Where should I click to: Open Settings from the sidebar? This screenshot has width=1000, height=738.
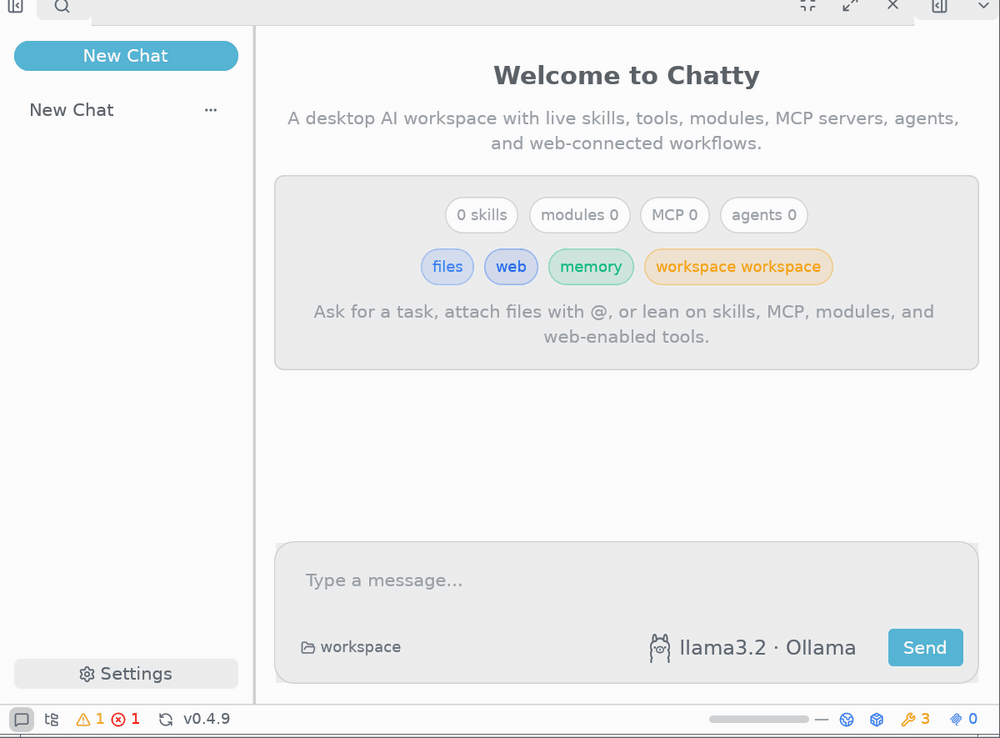(126, 674)
